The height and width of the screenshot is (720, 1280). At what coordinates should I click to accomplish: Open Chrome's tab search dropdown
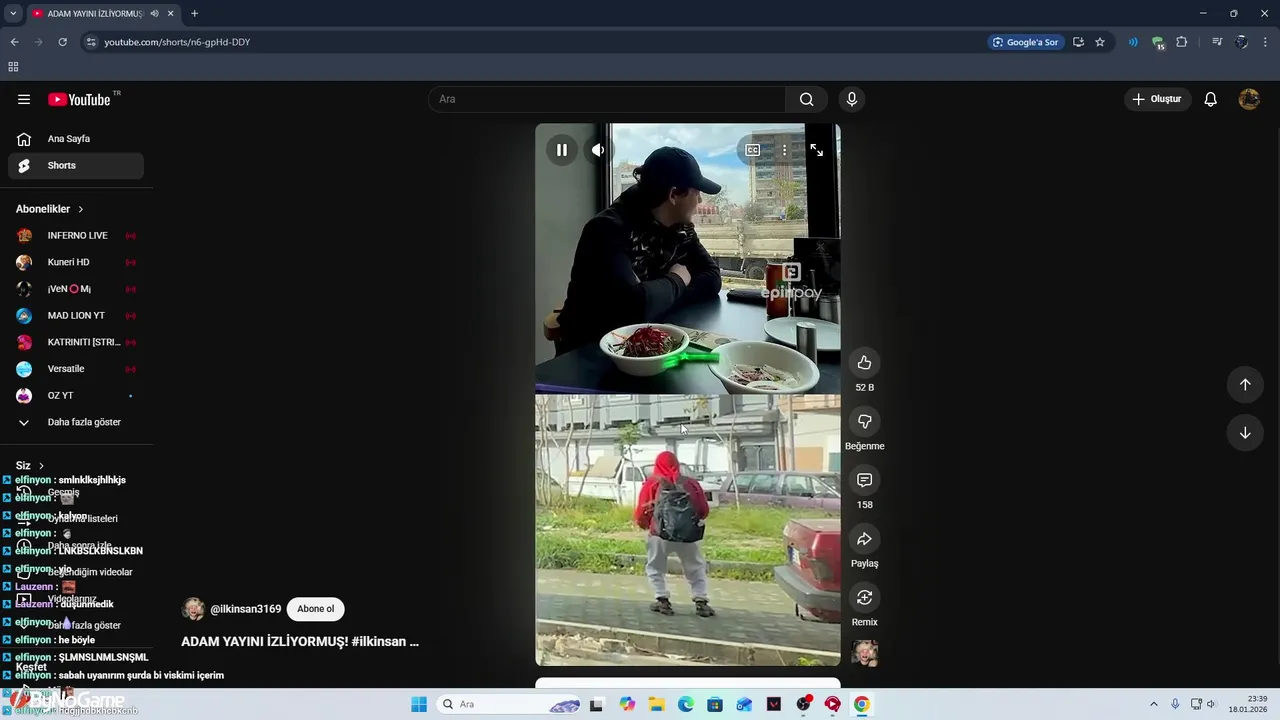[13, 13]
